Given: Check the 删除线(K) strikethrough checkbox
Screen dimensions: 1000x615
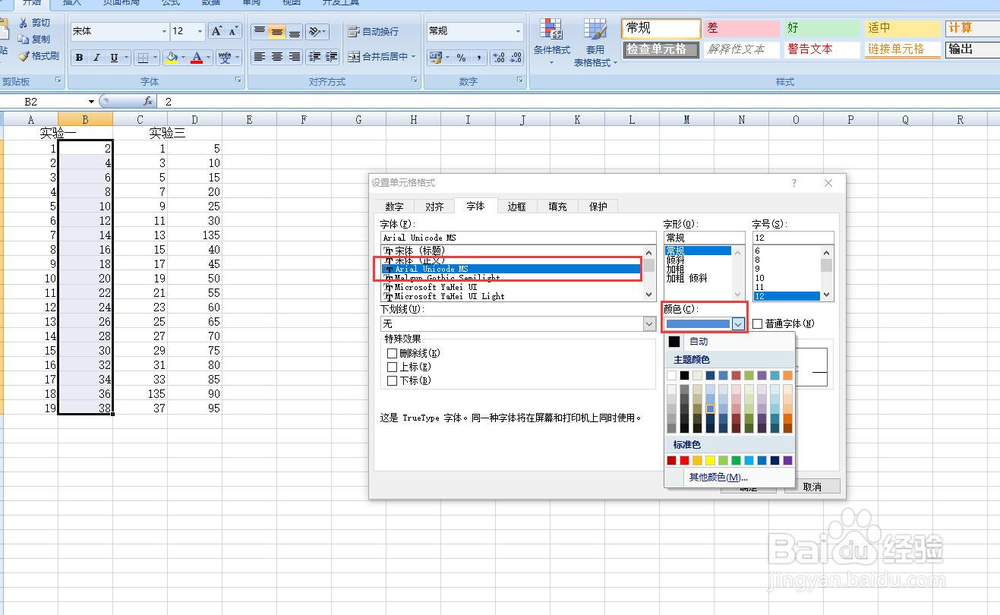Looking at the screenshot, I should pyautogui.click(x=392, y=353).
